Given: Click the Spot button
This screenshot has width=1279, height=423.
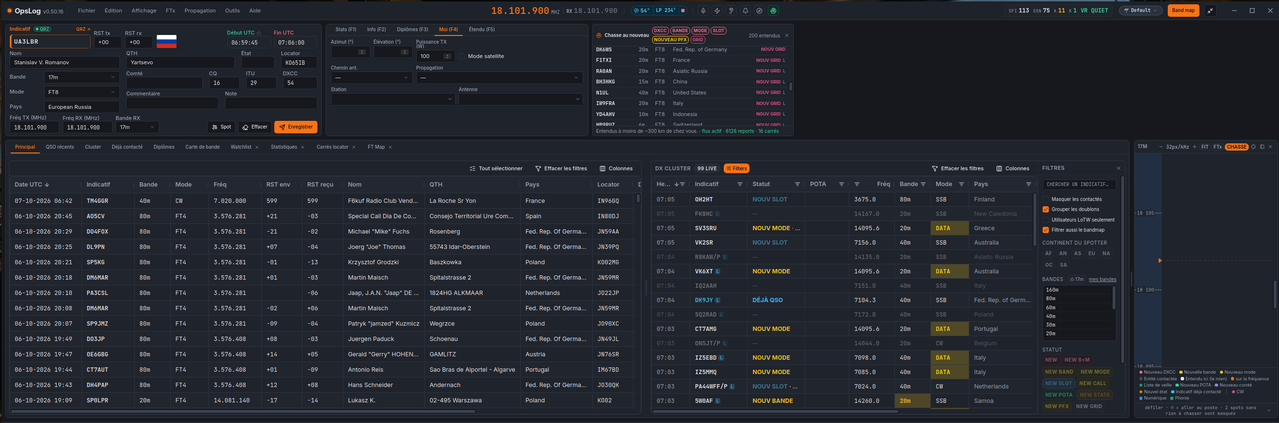Looking at the screenshot, I should [222, 127].
